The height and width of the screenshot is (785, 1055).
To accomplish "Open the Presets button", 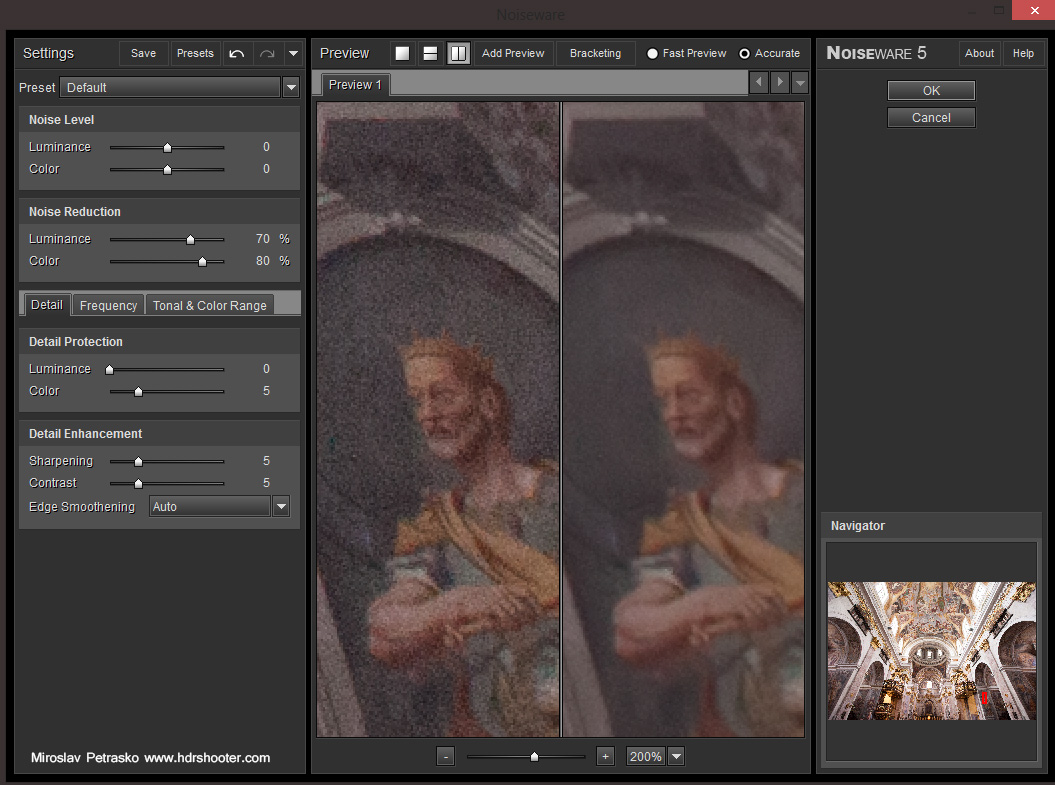I will [195, 53].
